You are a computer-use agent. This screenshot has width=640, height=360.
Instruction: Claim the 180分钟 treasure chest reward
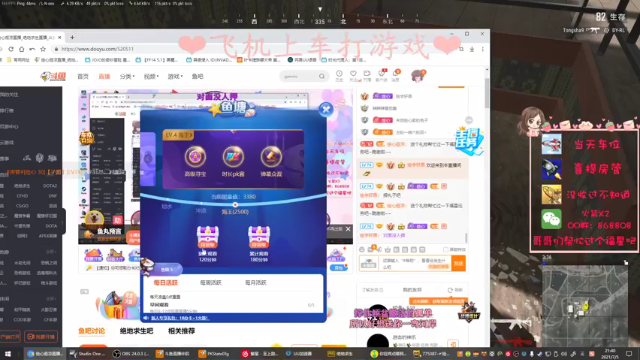click(259, 238)
